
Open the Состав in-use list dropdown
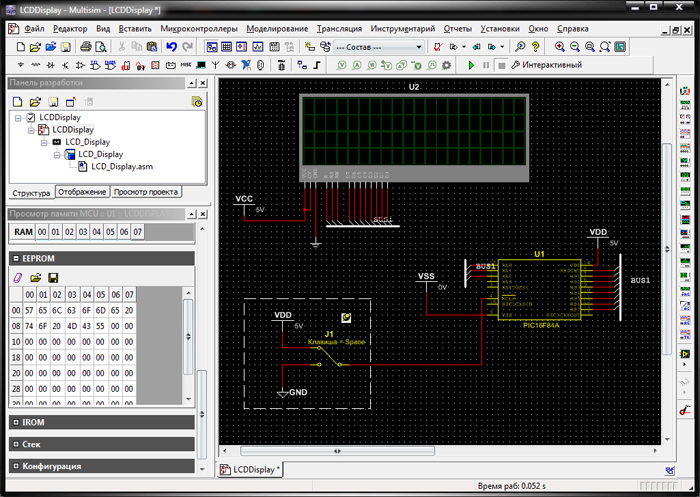click(x=419, y=47)
